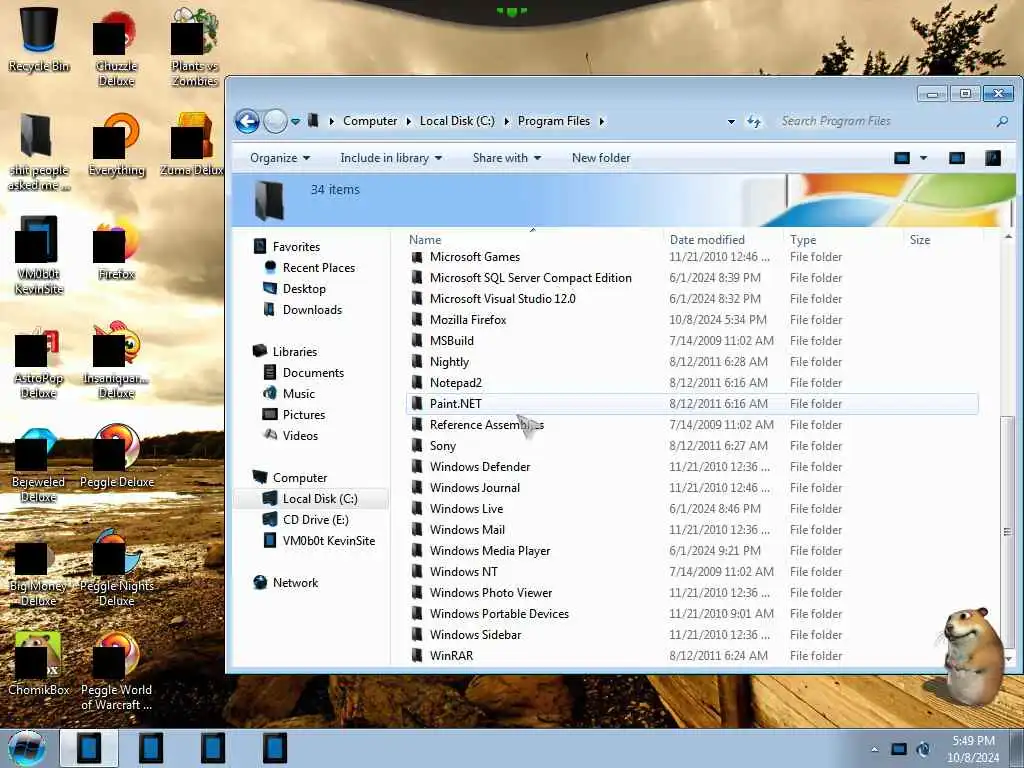The width and height of the screenshot is (1024, 768).
Task: Open Documents library in navigation pane
Action: pyautogui.click(x=313, y=373)
